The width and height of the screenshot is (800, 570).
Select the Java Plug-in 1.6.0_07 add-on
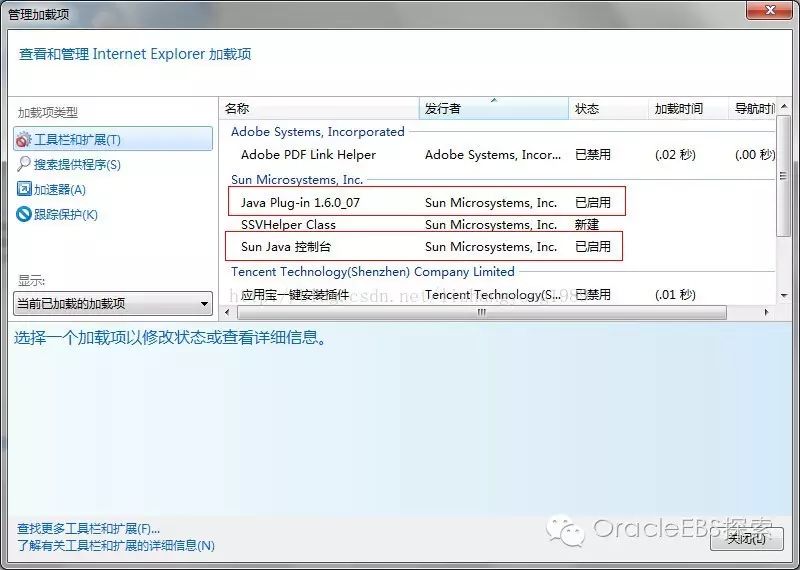pyautogui.click(x=301, y=203)
